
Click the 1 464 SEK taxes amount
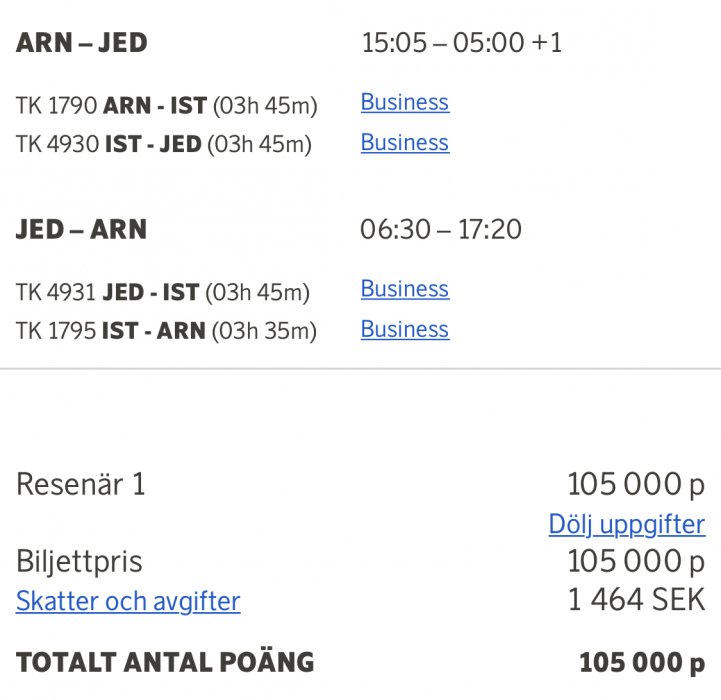(x=635, y=601)
